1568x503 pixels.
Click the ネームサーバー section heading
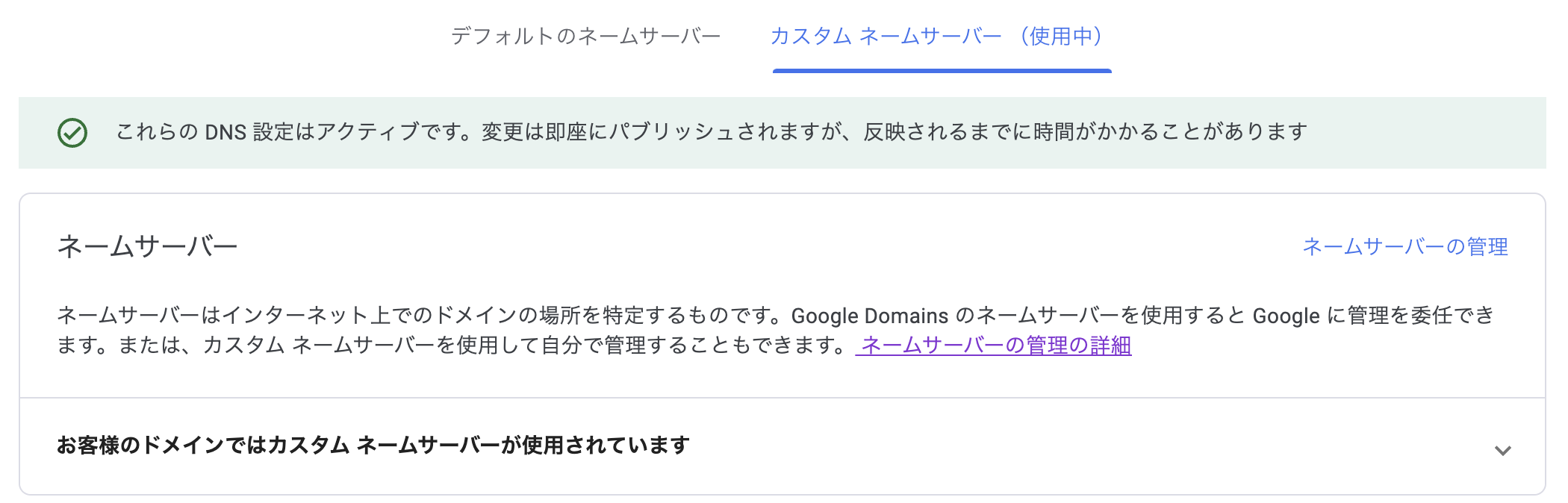[147, 246]
